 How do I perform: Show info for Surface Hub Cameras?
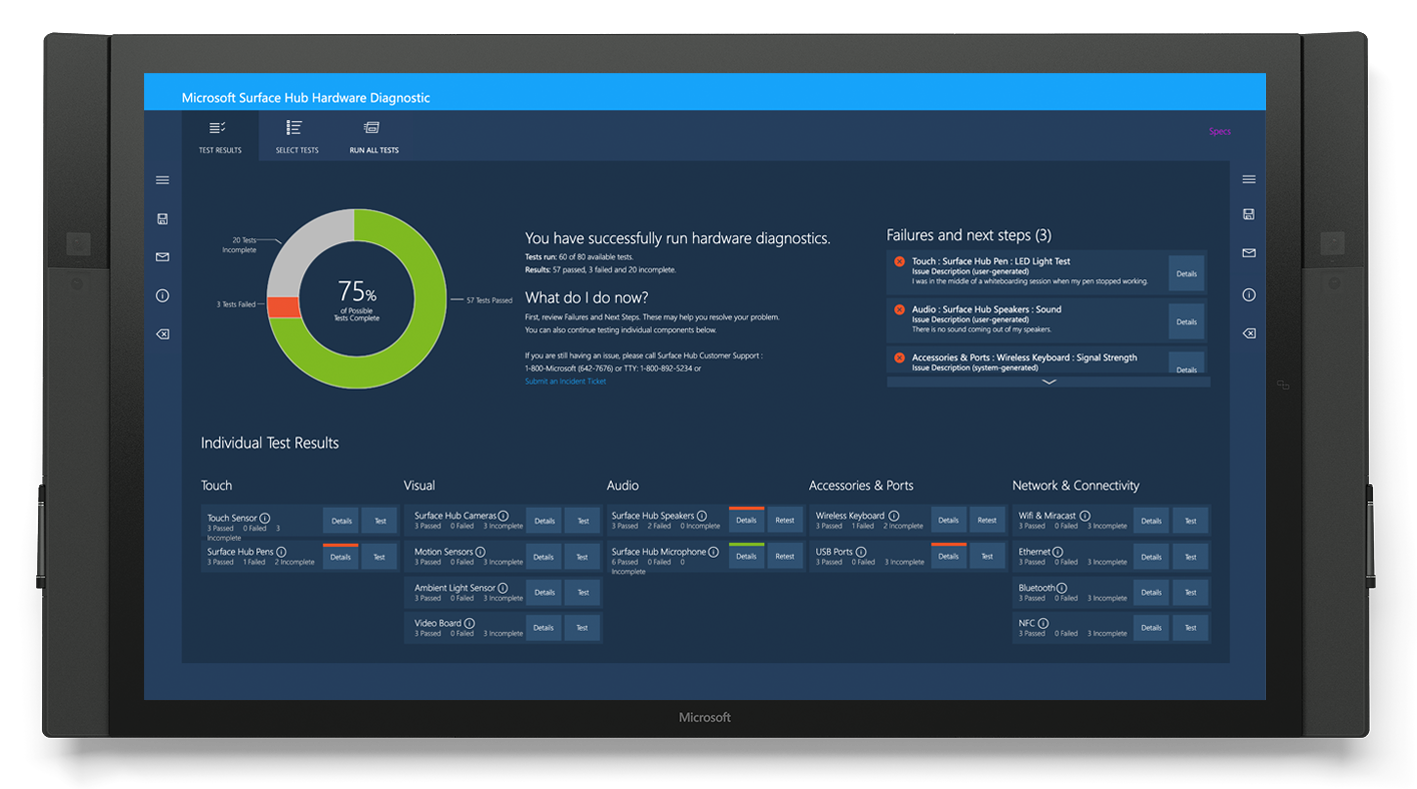(503, 516)
